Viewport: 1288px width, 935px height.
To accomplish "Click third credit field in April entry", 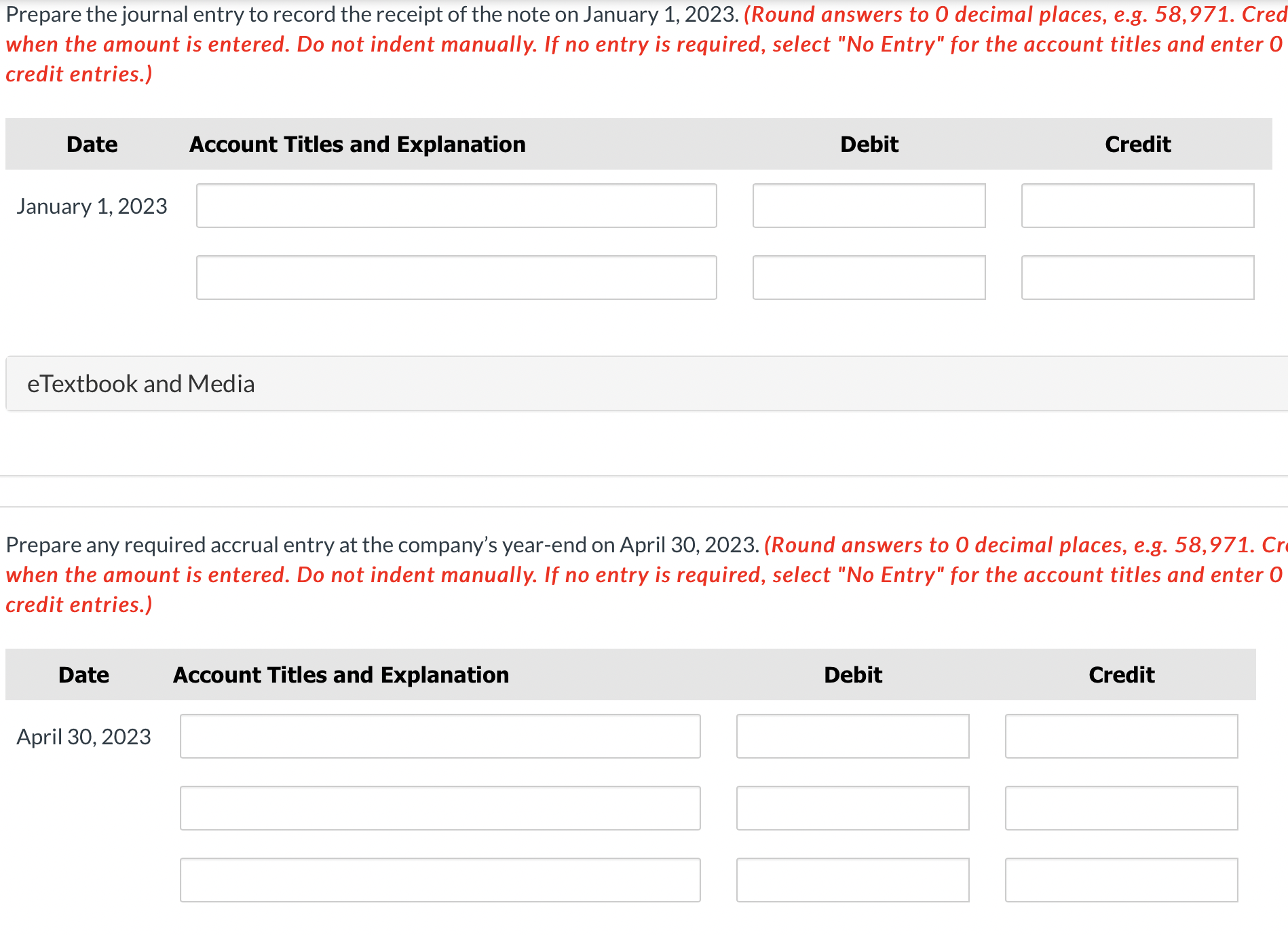I will (1121, 880).
